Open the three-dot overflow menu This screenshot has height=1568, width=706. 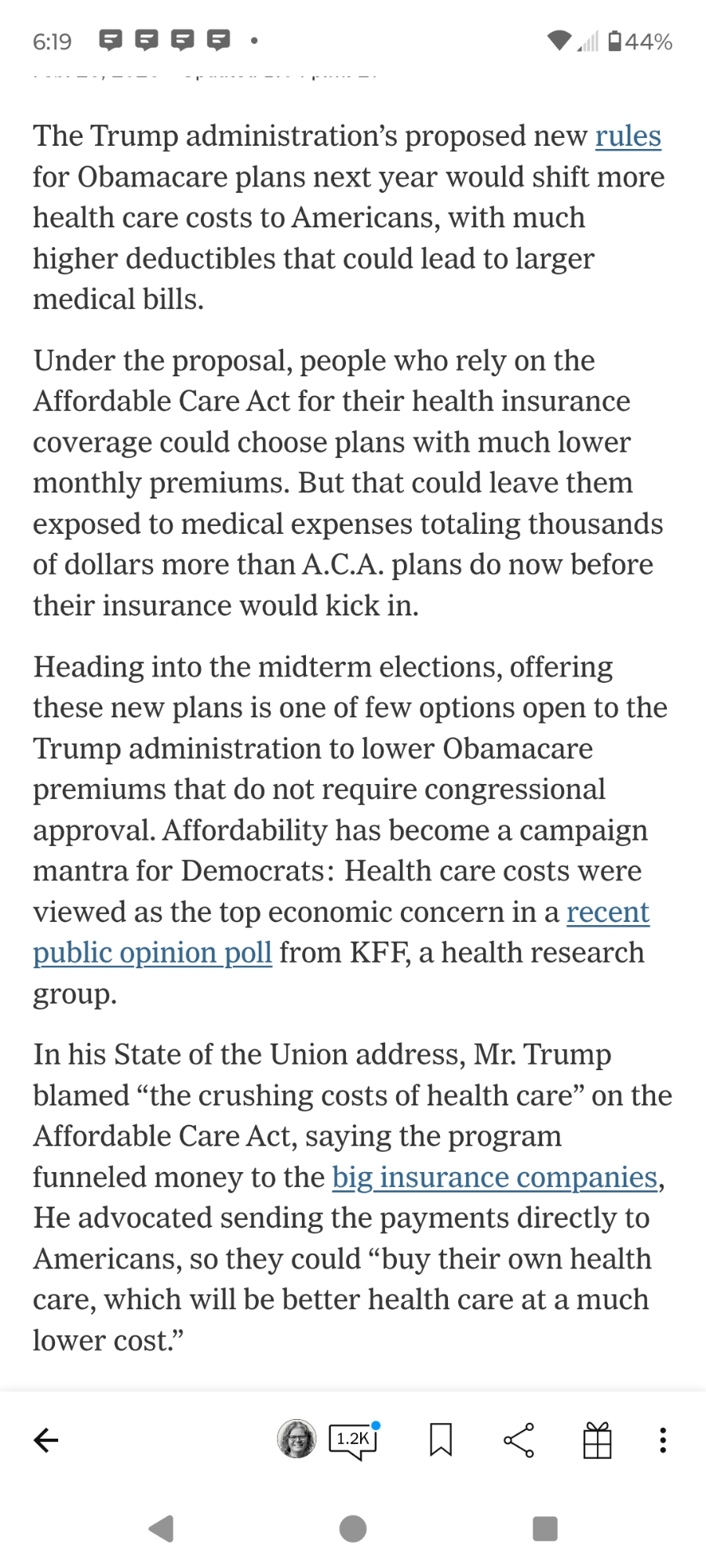663,1439
